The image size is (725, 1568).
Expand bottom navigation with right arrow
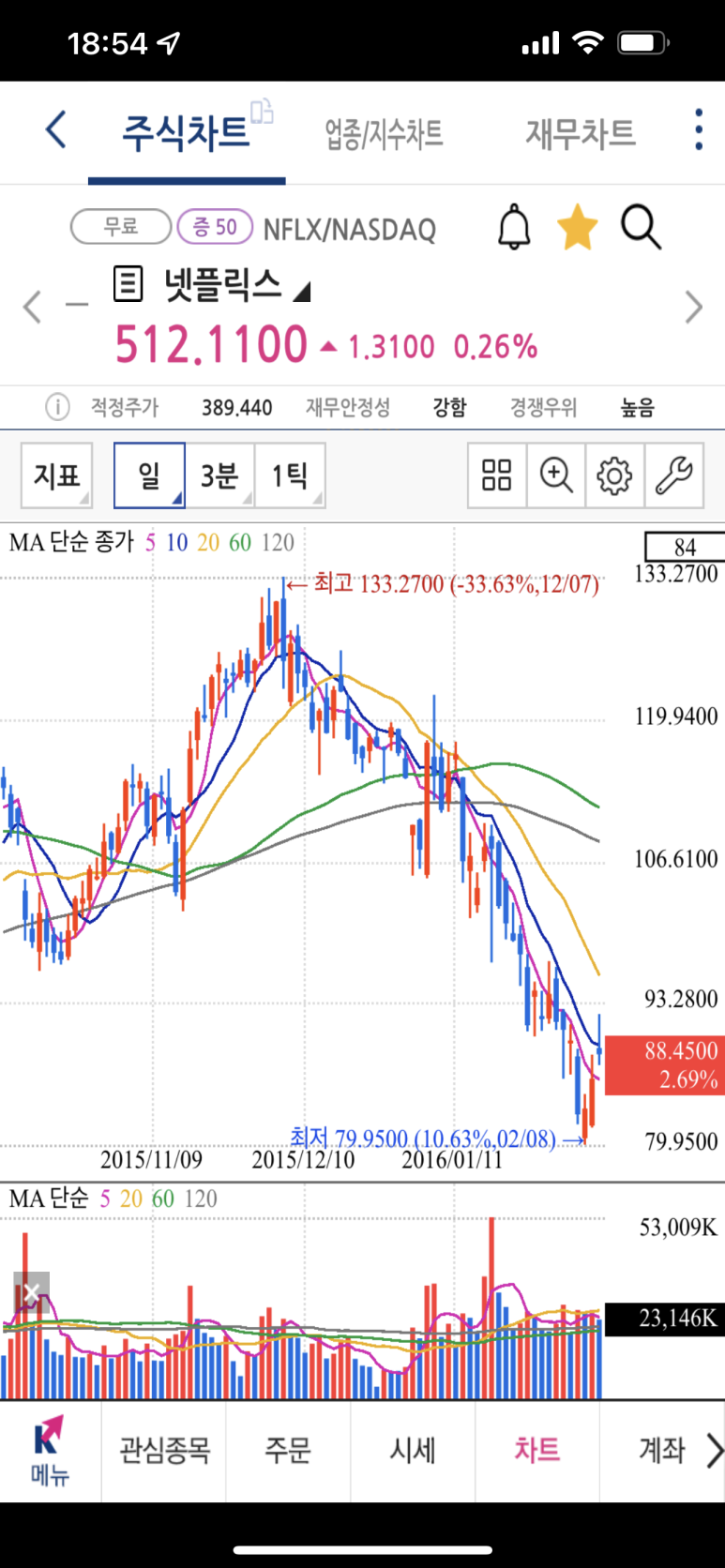(x=714, y=1451)
